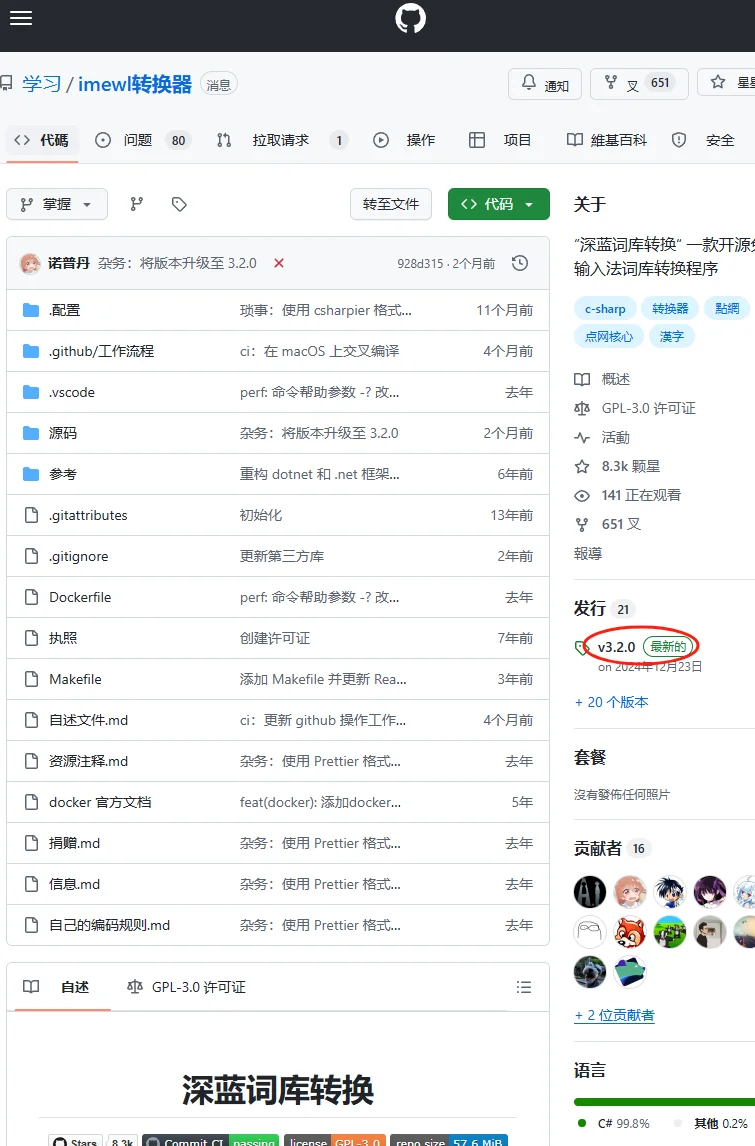Open sidebar GPL-3.0 许可证 link
Screen dimensions: 755x1146
click(x=635, y=408)
